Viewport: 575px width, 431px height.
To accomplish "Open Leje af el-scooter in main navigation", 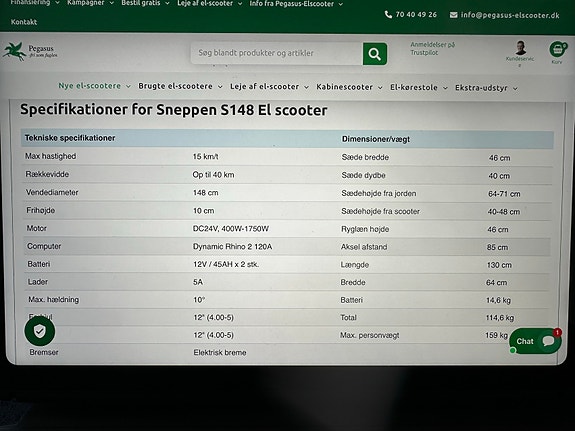I will tap(269, 87).
